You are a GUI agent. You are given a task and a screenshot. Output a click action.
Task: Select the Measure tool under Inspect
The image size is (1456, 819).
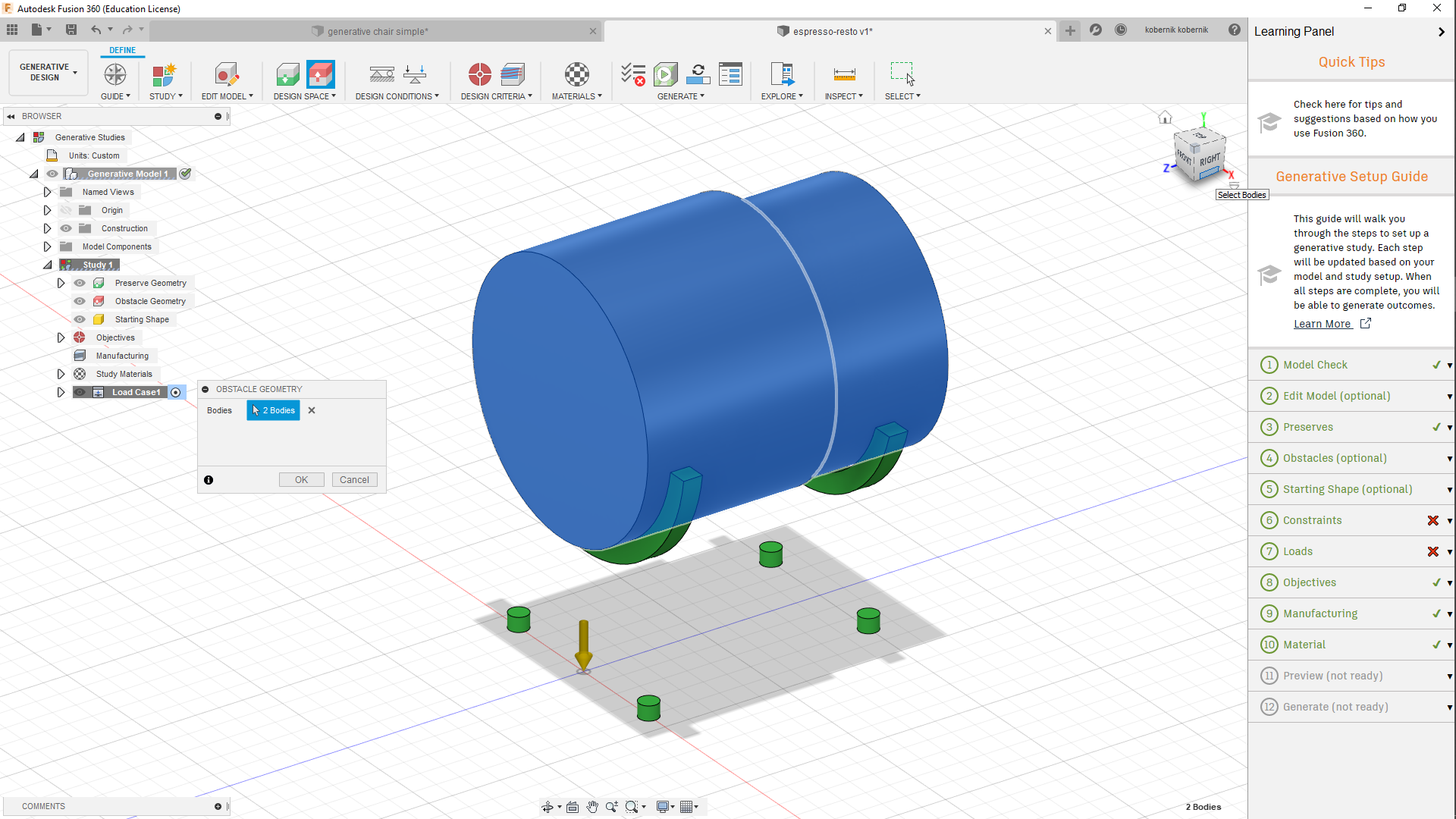[843, 74]
